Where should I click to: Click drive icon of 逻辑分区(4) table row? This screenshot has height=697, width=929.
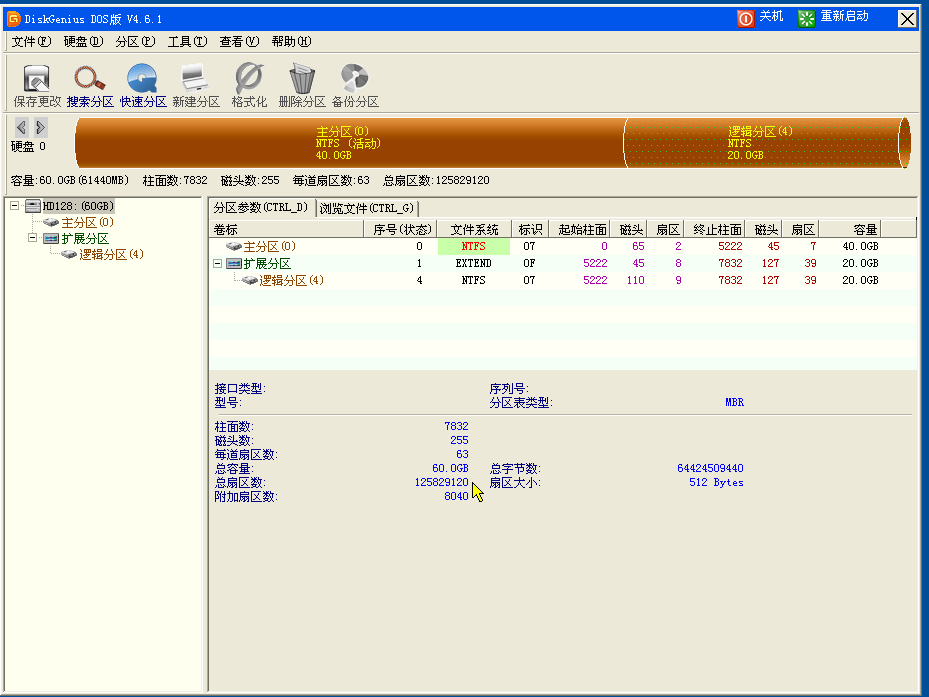(249, 280)
